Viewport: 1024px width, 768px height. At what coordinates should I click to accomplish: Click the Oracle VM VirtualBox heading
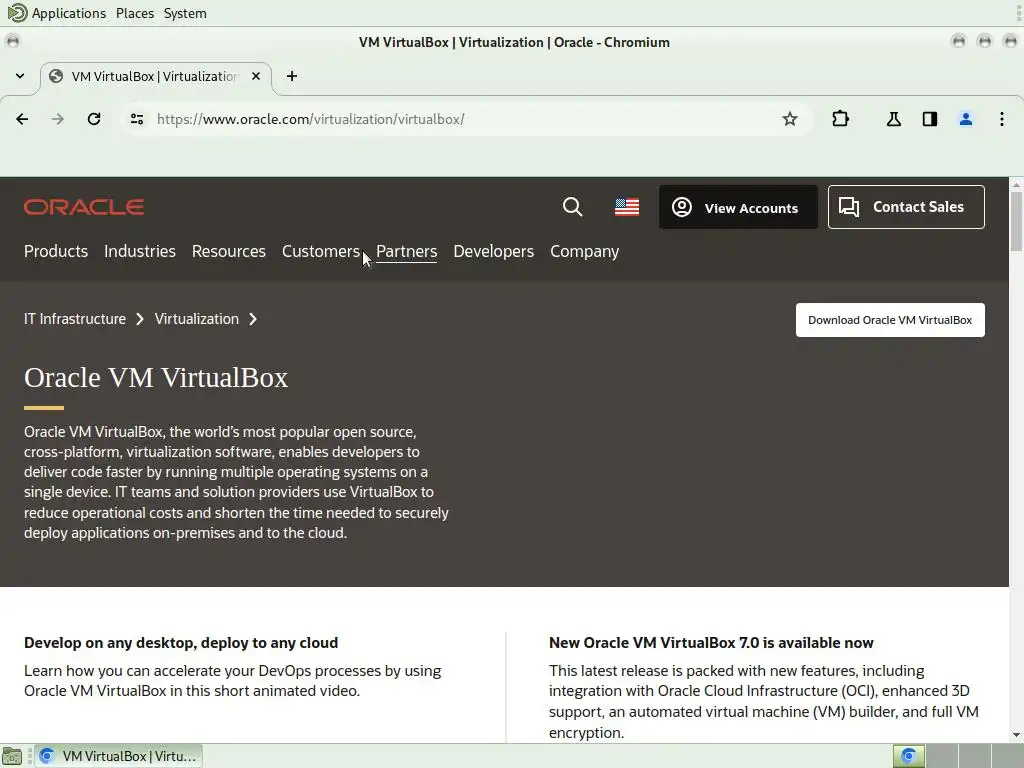[156, 377]
